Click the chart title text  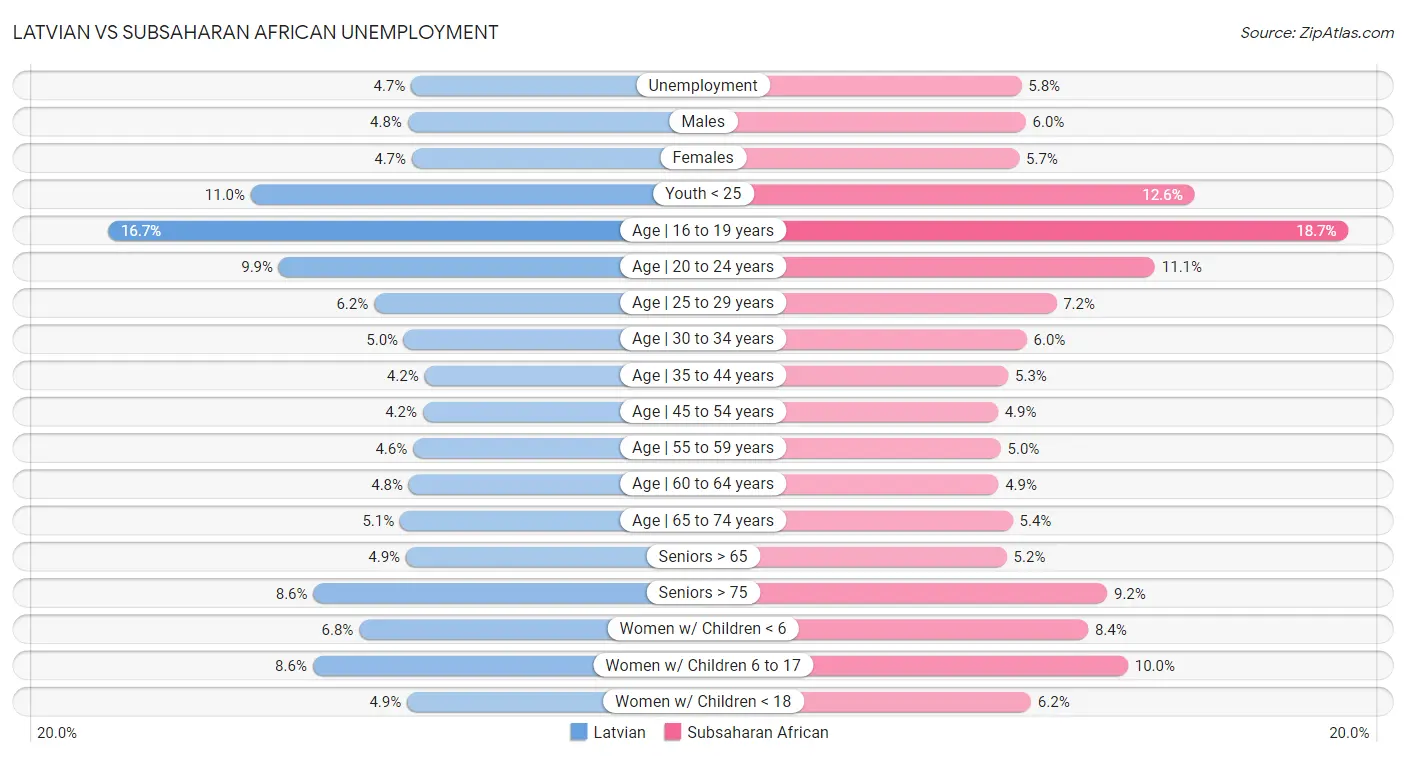(255, 32)
